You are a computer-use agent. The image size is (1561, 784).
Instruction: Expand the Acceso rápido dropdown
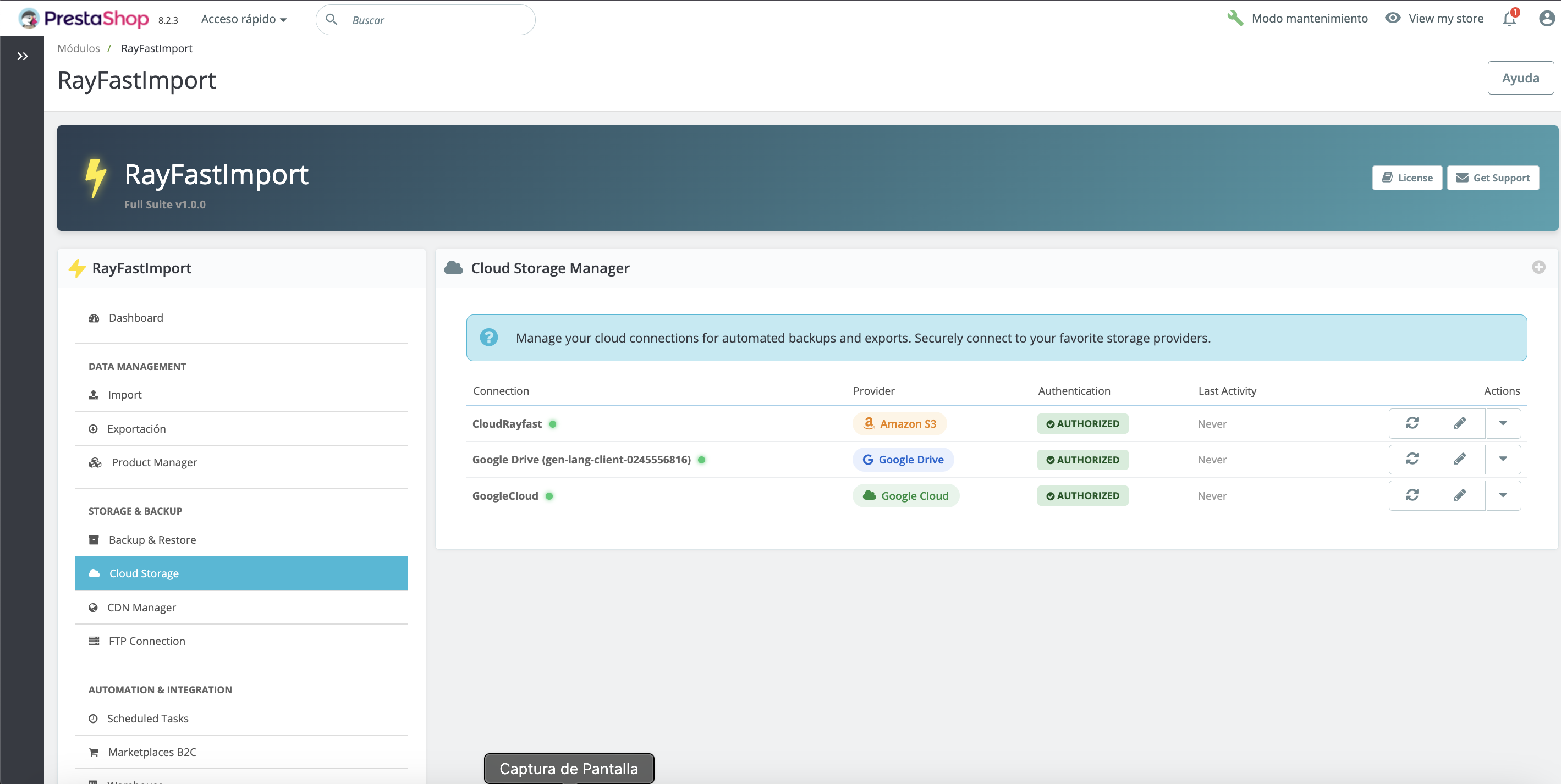coord(244,19)
